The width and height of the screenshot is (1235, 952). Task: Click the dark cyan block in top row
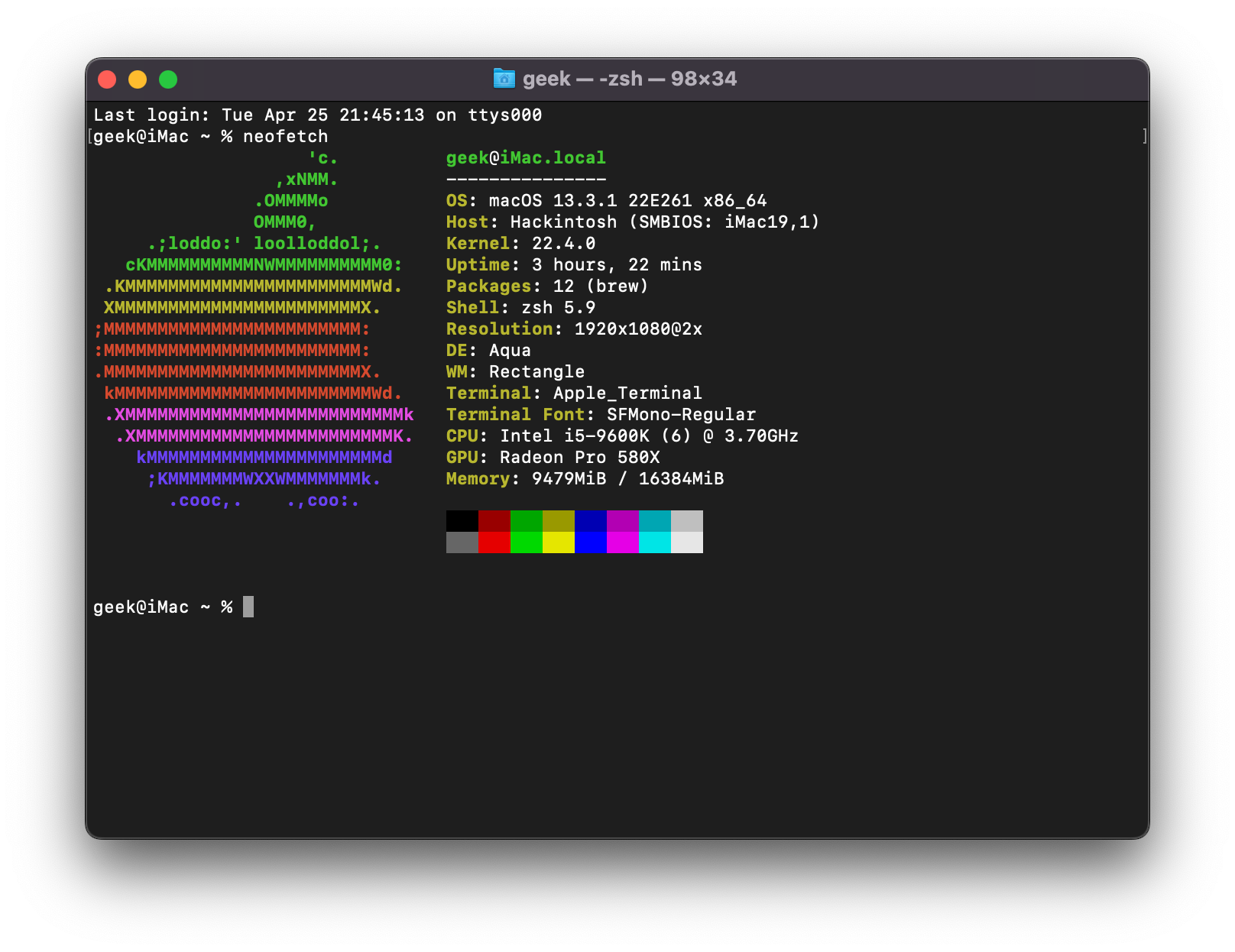pyautogui.click(x=655, y=521)
